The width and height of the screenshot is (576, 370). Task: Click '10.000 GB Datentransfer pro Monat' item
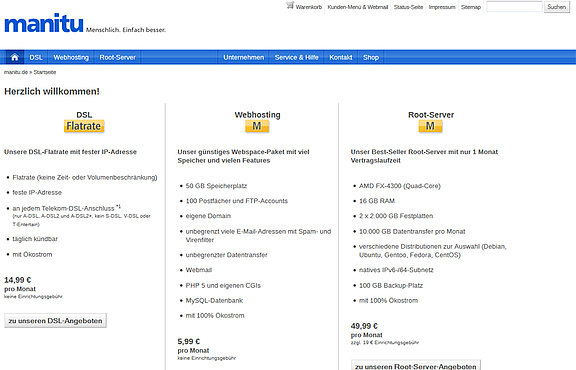[x=412, y=231]
